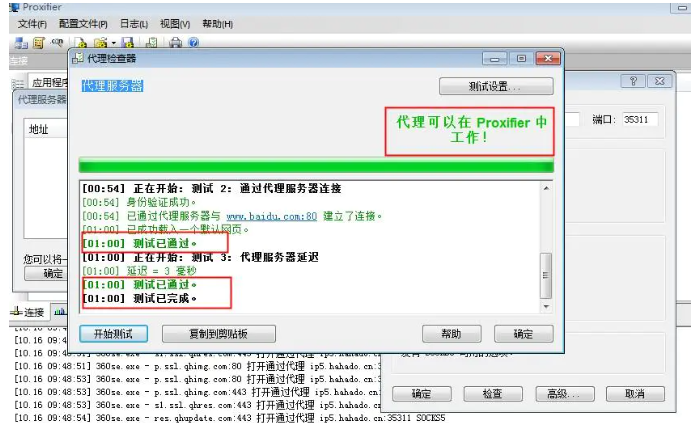The width and height of the screenshot is (696, 423).
Task: Launch the proxy checker toolbar icon
Action: click(152, 43)
